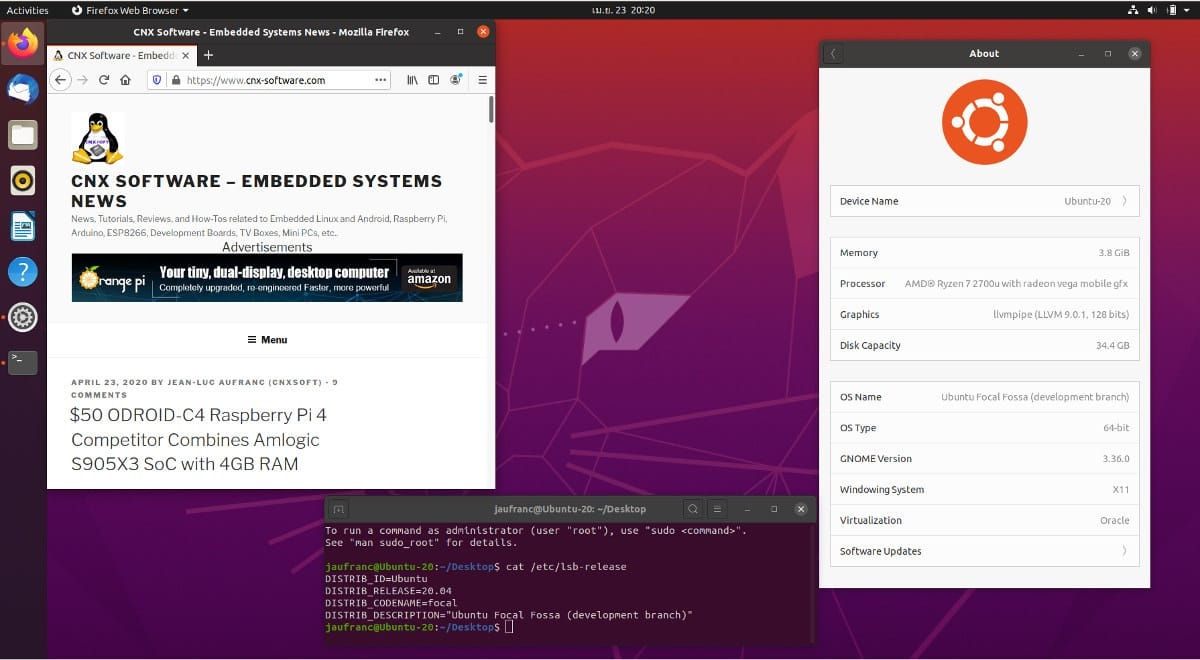
Task: Click the Memory 3.8 GiB row
Action: point(985,253)
